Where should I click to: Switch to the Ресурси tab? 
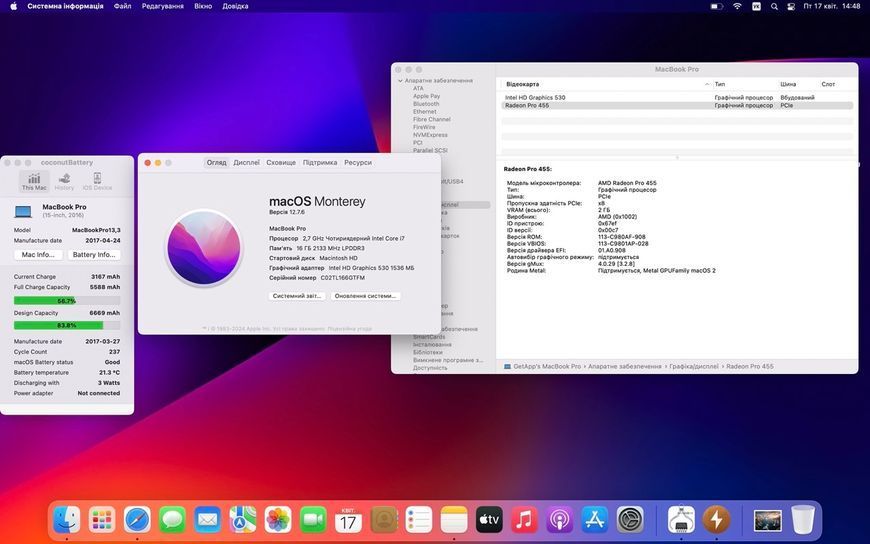[358, 163]
